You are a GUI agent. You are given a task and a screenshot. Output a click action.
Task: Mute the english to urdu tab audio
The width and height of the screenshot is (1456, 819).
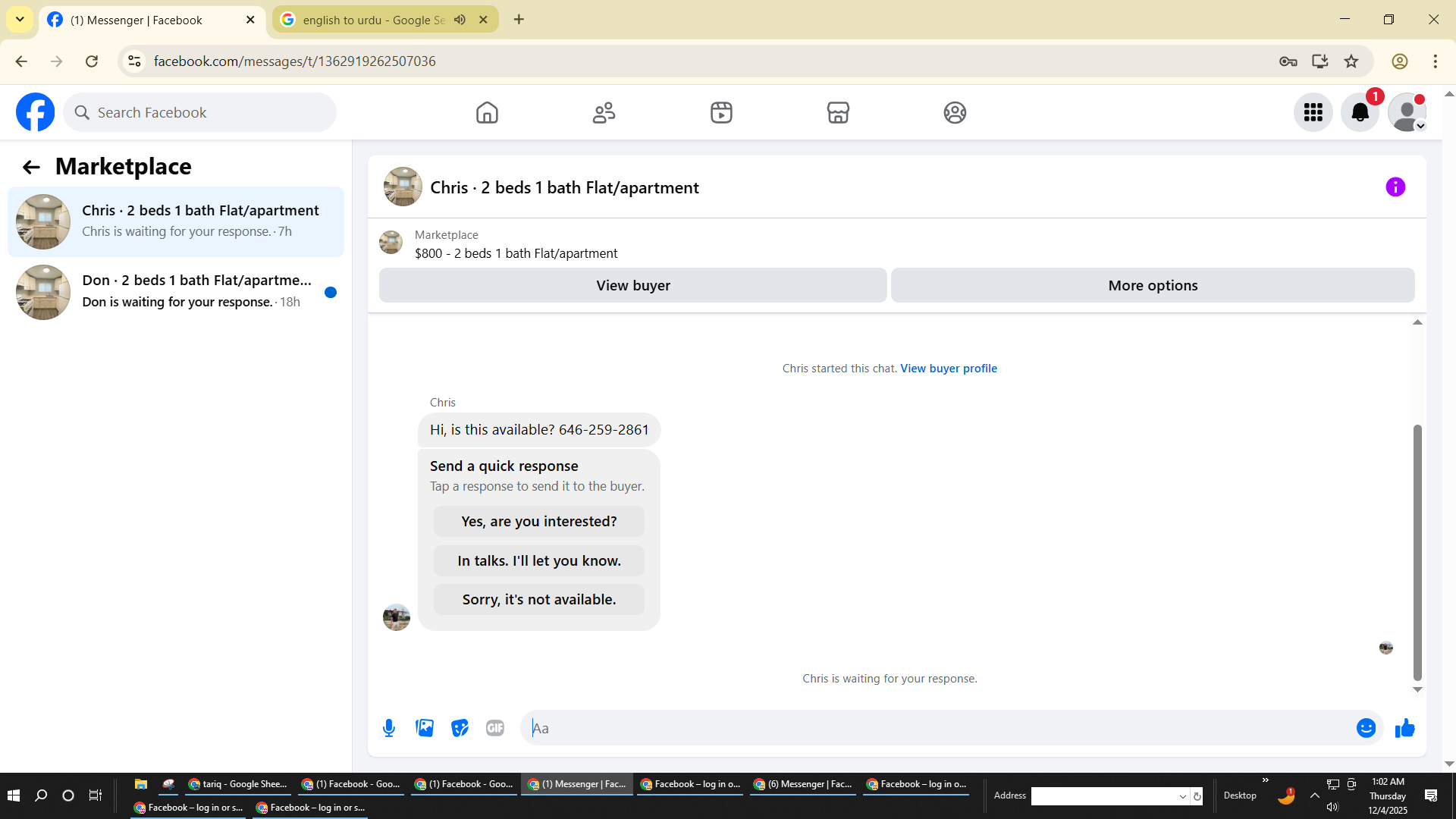coord(460,20)
